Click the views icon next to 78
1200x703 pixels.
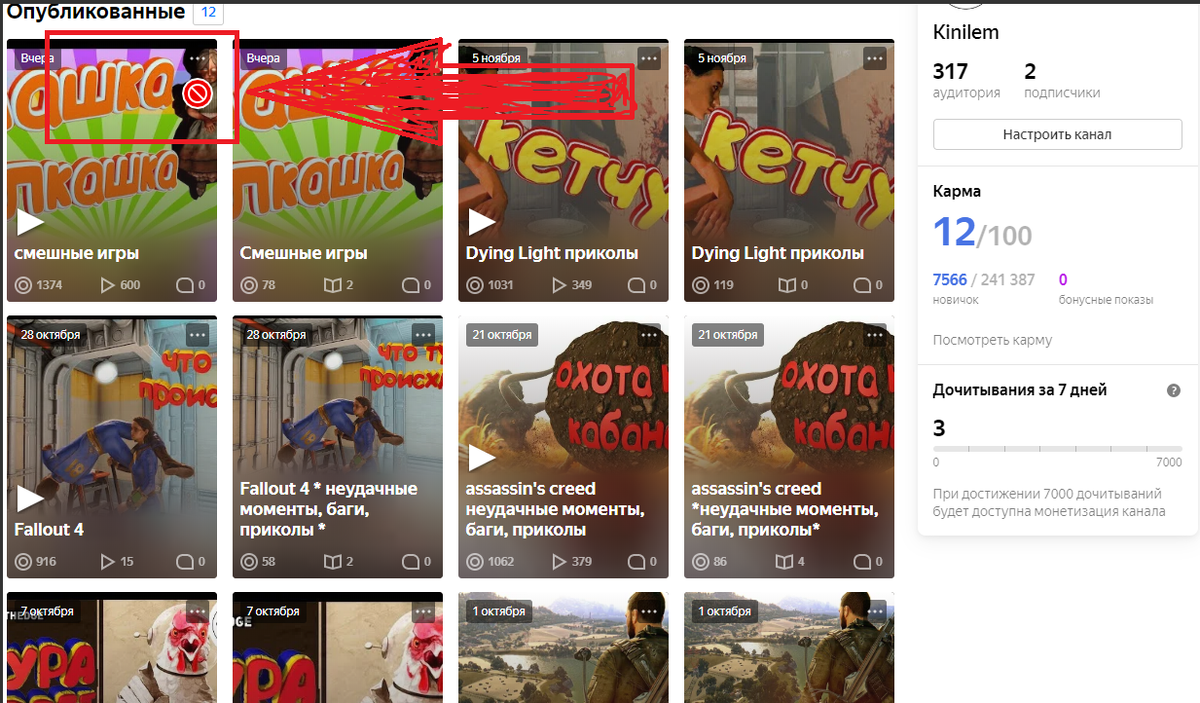(250, 285)
